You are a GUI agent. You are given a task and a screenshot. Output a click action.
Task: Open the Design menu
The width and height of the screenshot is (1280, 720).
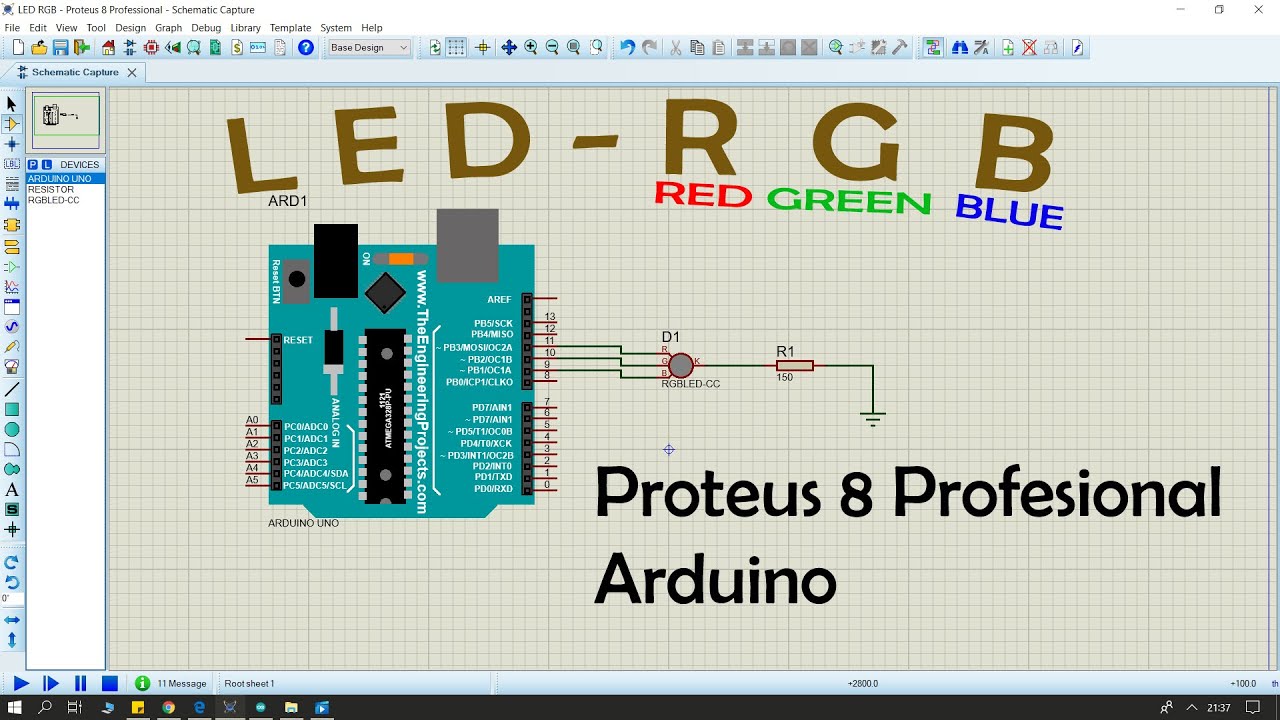[130, 28]
